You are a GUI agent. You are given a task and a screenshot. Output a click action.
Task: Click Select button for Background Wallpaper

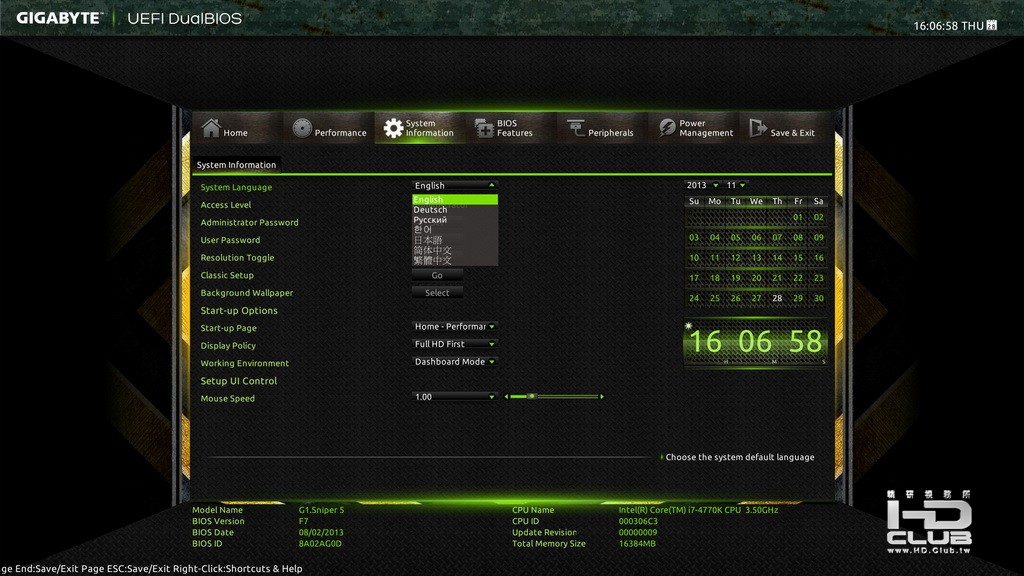coord(437,293)
